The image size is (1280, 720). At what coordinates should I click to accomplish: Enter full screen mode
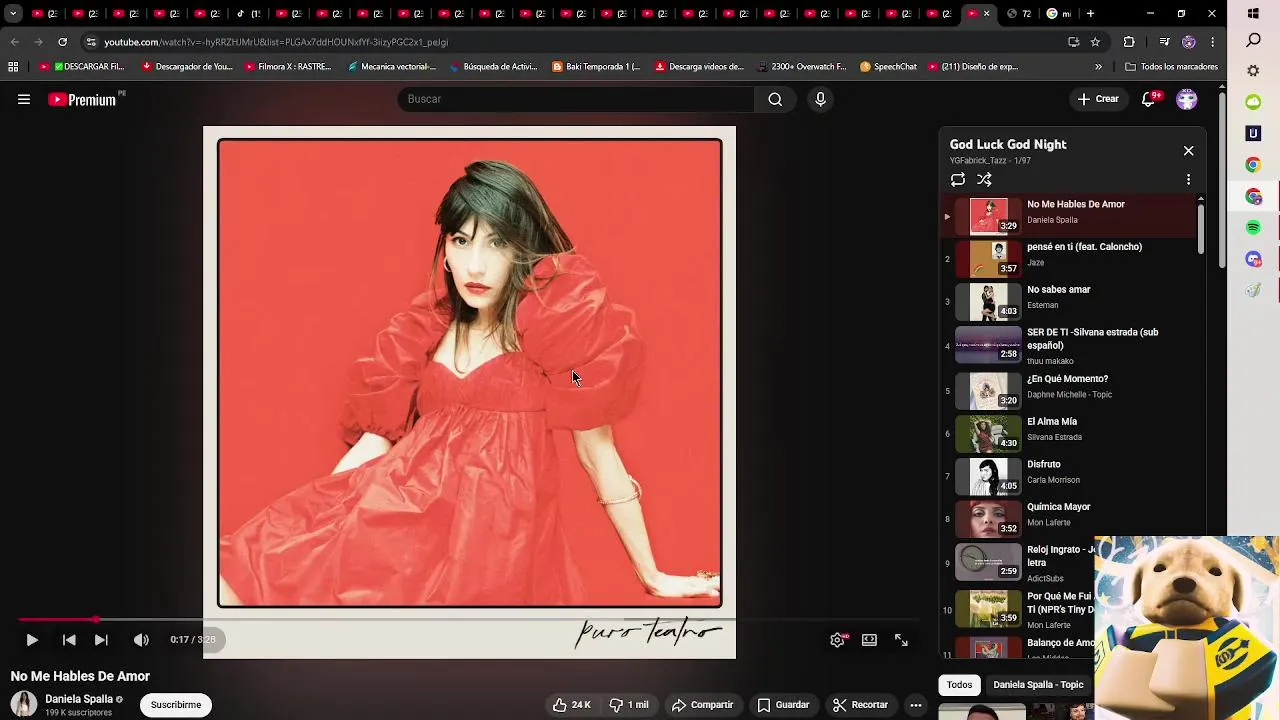(x=901, y=640)
